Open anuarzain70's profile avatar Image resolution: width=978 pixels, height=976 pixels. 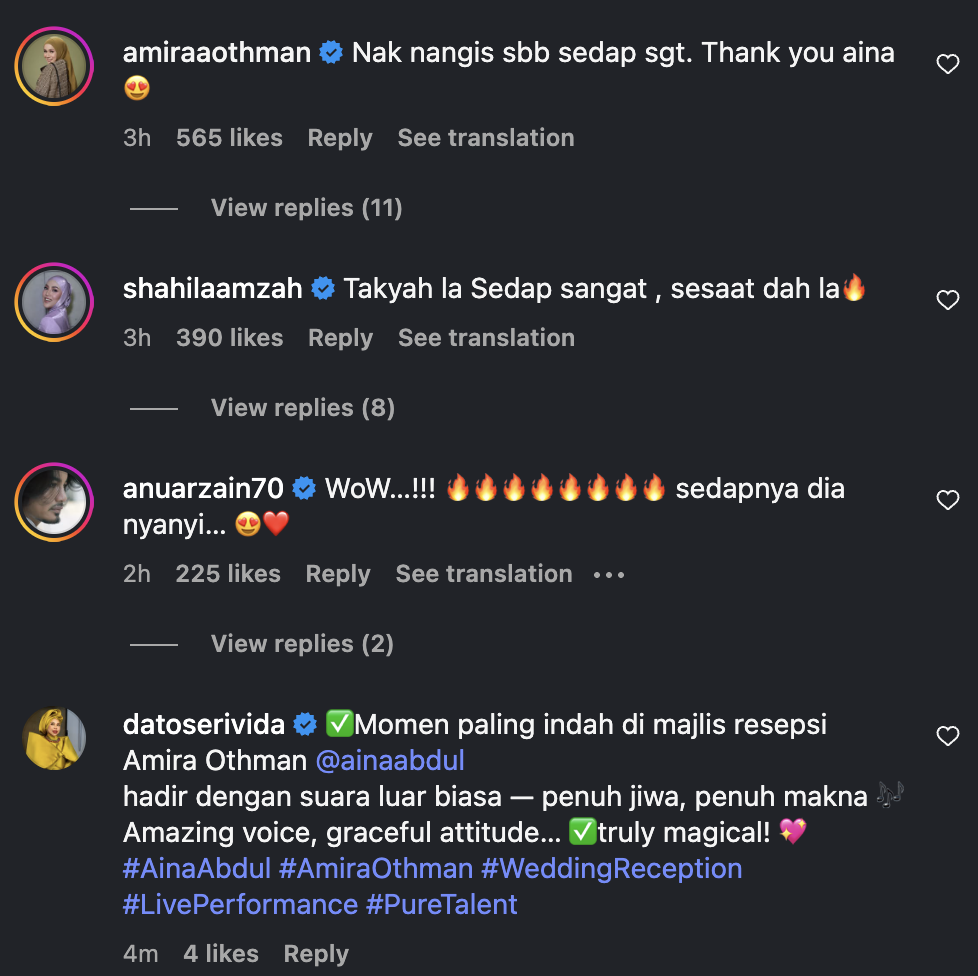coord(54,502)
